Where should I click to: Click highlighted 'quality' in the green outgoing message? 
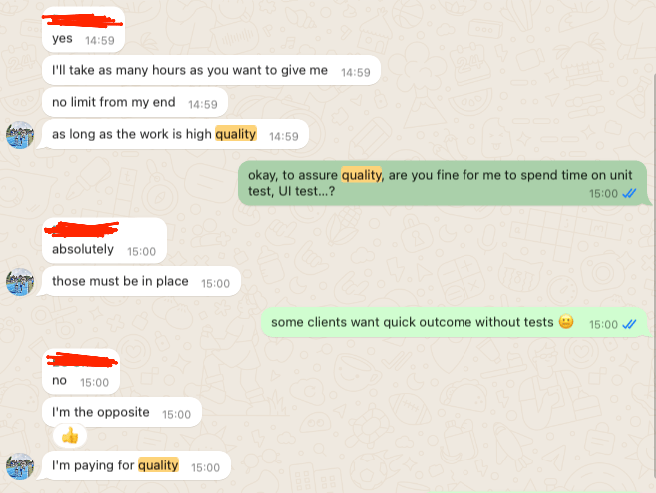pyautogui.click(x=361, y=175)
